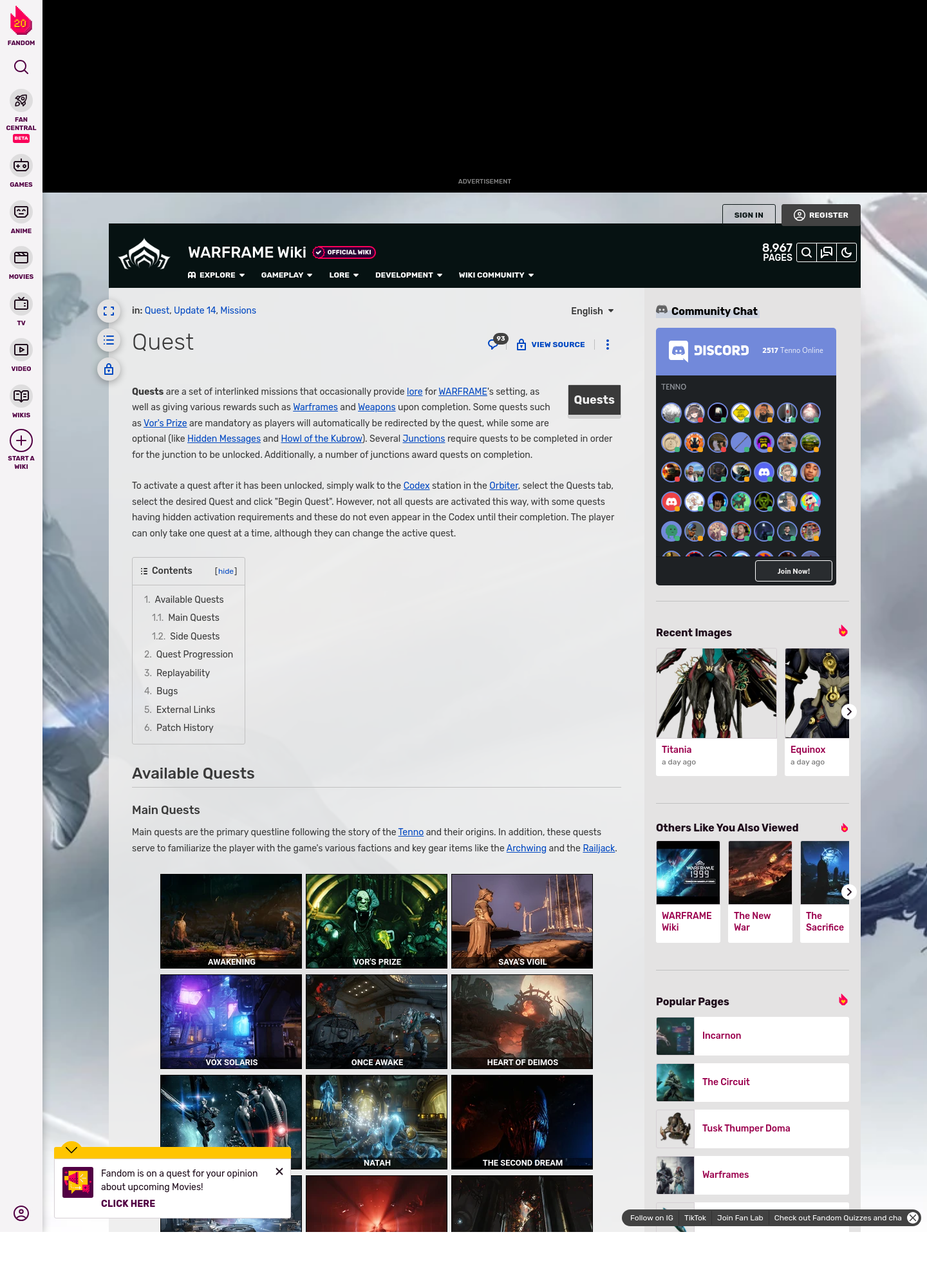Open The Circuit popular page
Image resolution: width=927 pixels, height=1288 pixels.
pyautogui.click(x=753, y=1082)
